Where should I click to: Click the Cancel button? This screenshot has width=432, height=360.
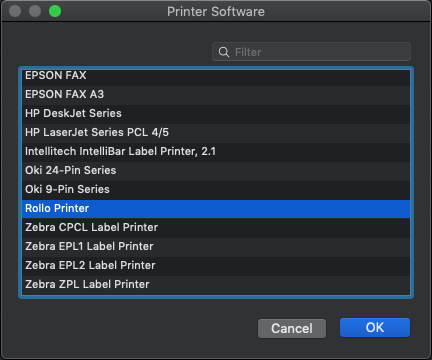point(292,328)
